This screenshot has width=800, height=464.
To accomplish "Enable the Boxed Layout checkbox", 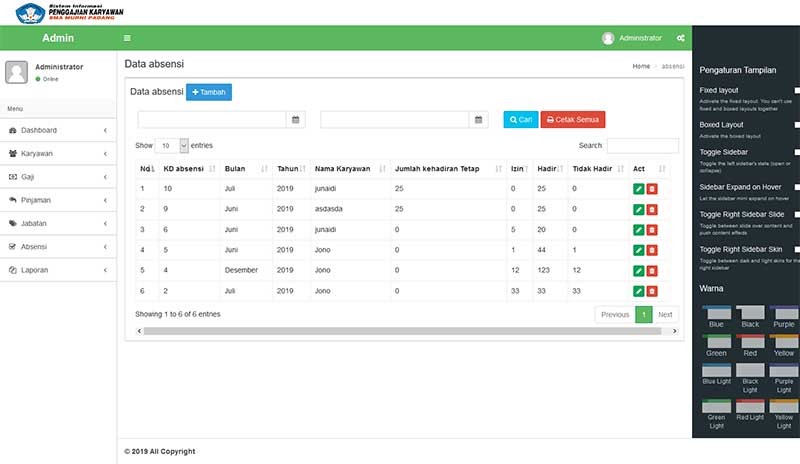I will pos(797,123).
